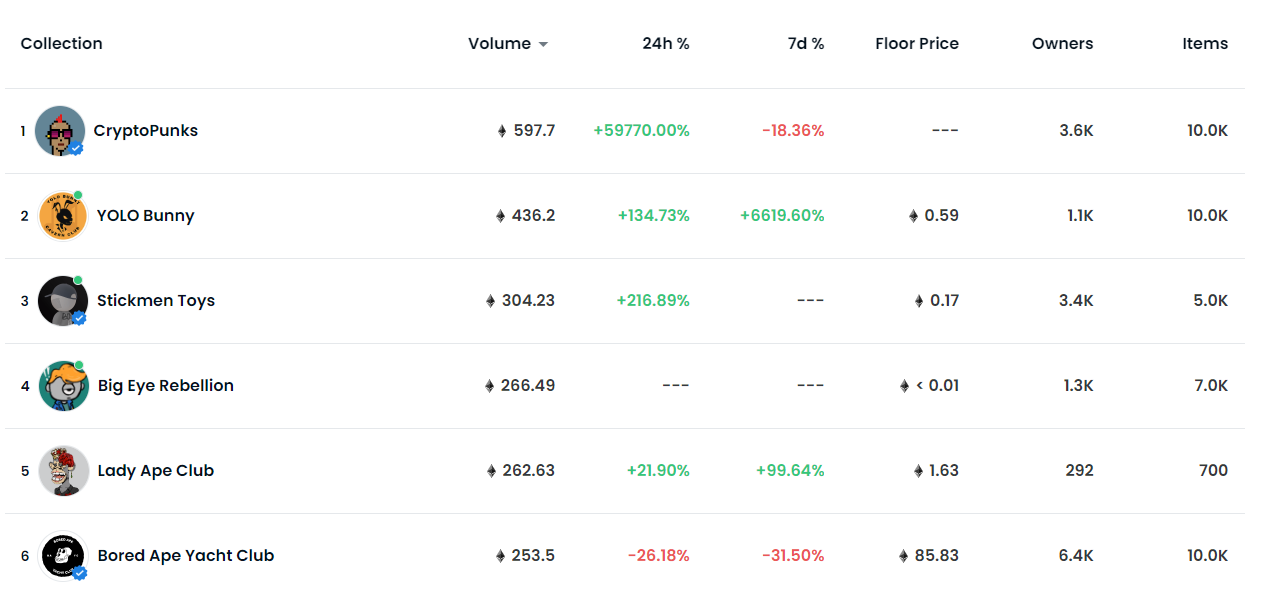Screen dimensions: 1287x596
Task: Click the Bored Ape Yacht Club 10.0K items
Action: (x=1207, y=556)
